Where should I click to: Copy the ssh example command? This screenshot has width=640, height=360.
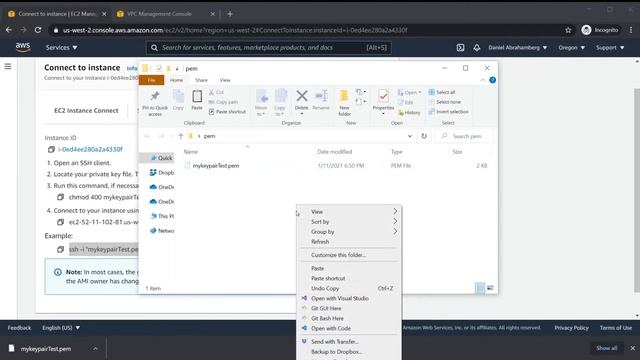(x=60, y=249)
